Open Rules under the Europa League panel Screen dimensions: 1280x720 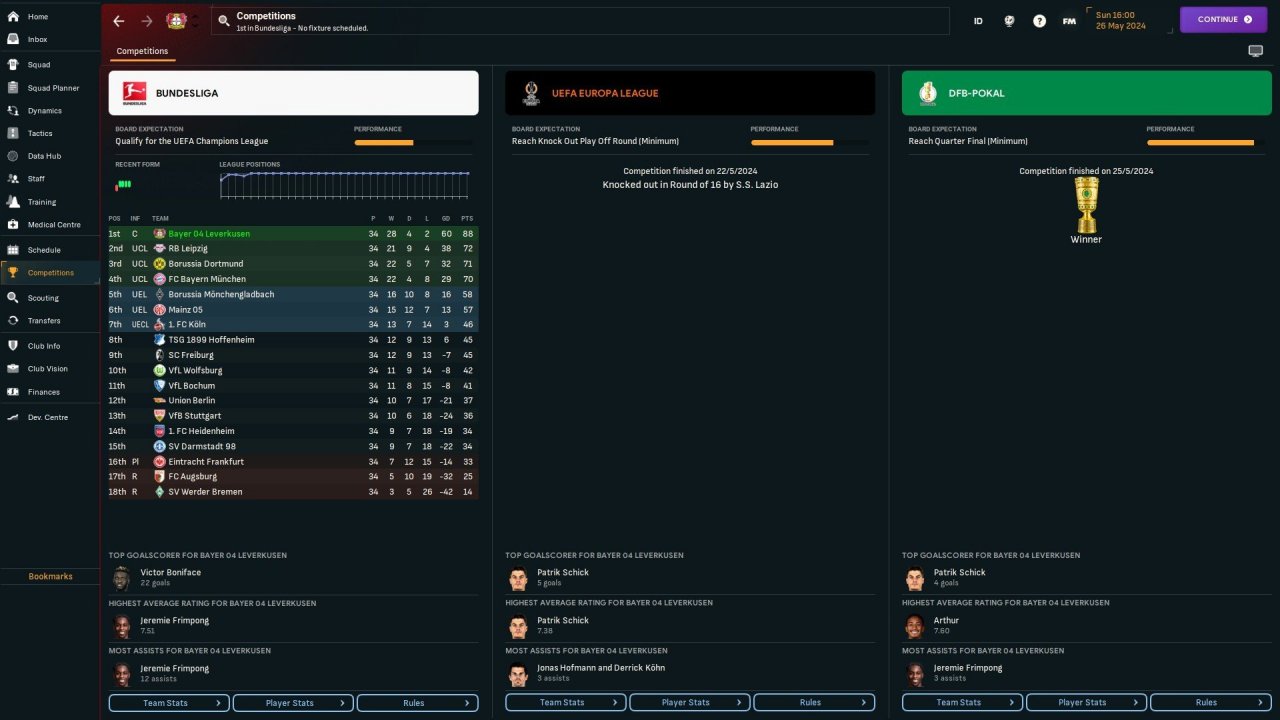click(x=814, y=703)
